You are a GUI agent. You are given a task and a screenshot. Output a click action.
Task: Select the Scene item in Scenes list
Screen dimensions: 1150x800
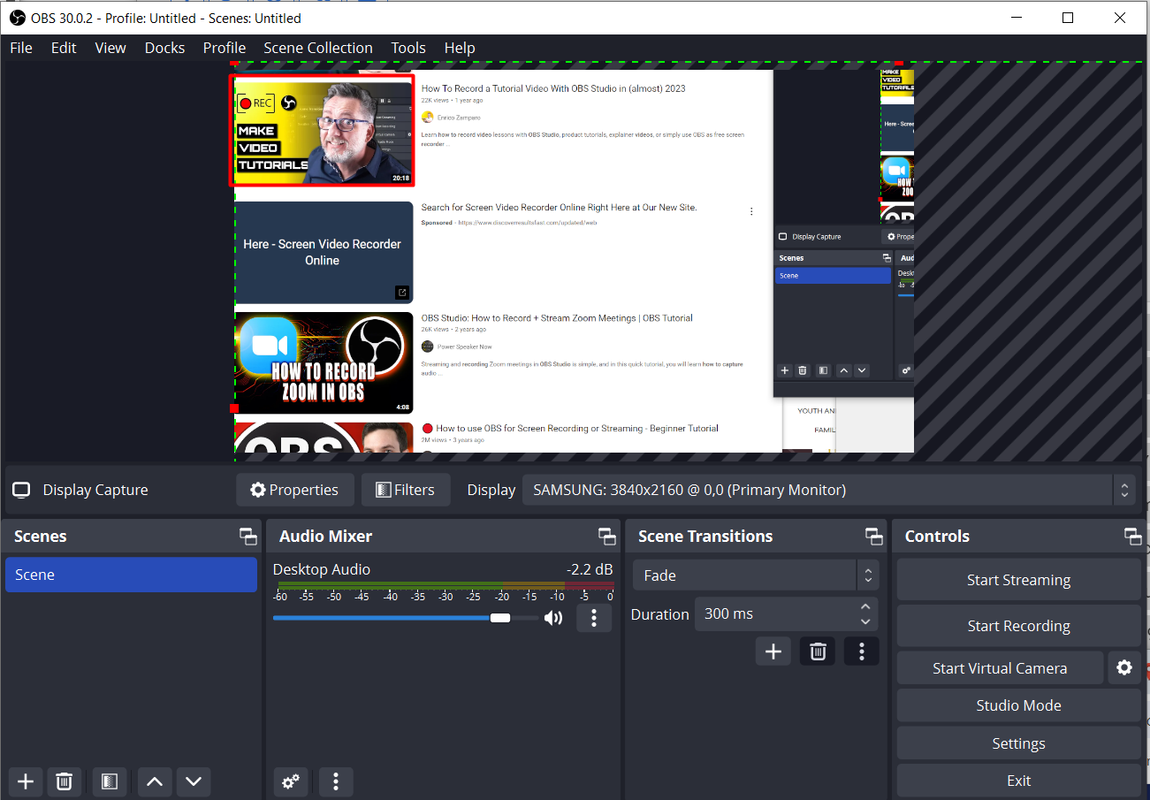[131, 575]
